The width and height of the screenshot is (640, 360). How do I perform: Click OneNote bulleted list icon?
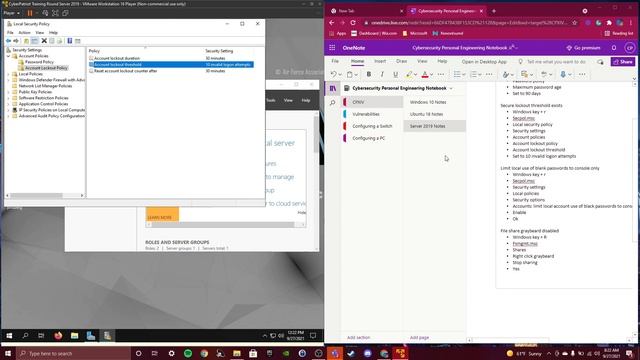point(457,74)
